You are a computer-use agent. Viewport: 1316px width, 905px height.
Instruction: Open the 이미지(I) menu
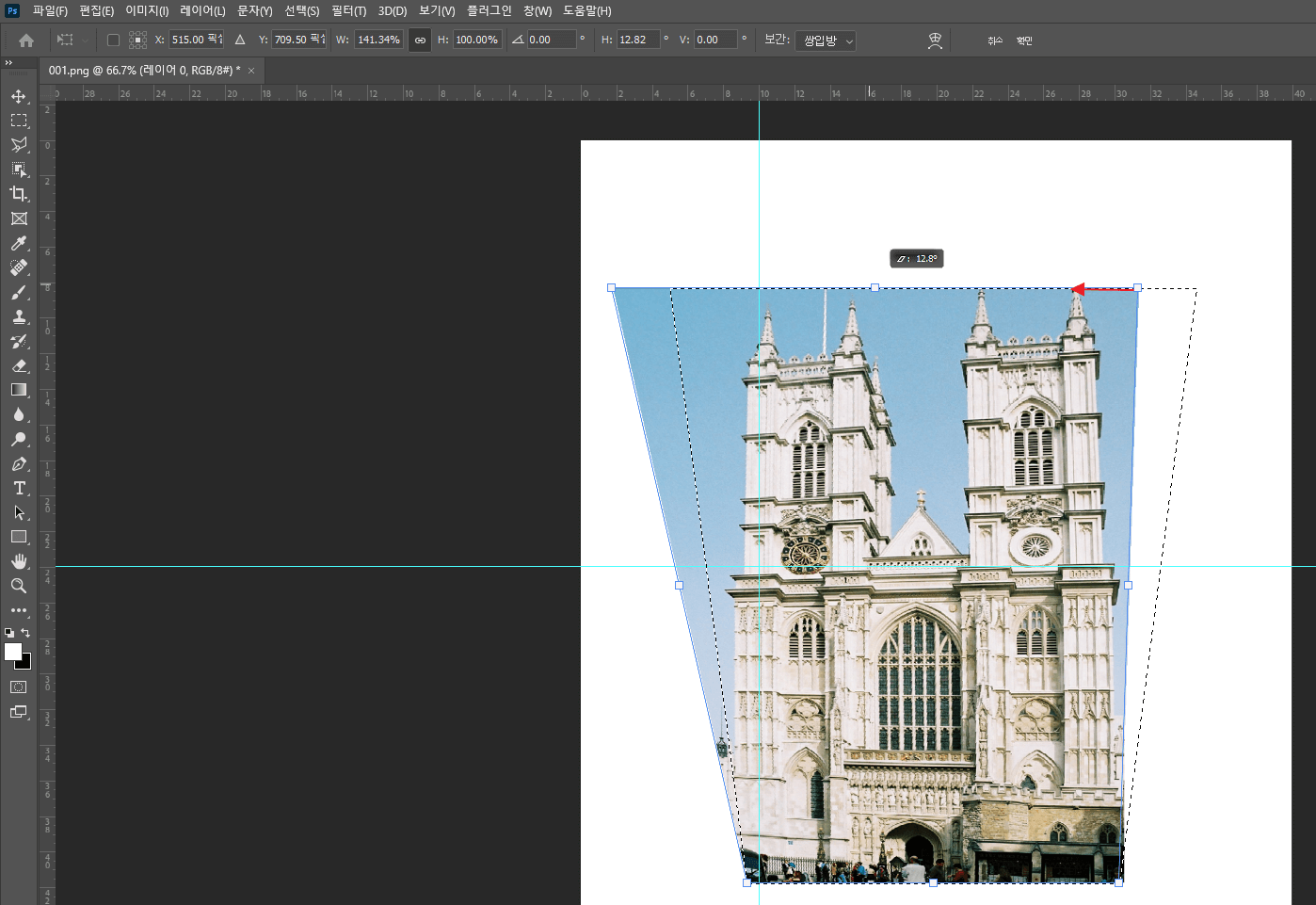coord(147,10)
